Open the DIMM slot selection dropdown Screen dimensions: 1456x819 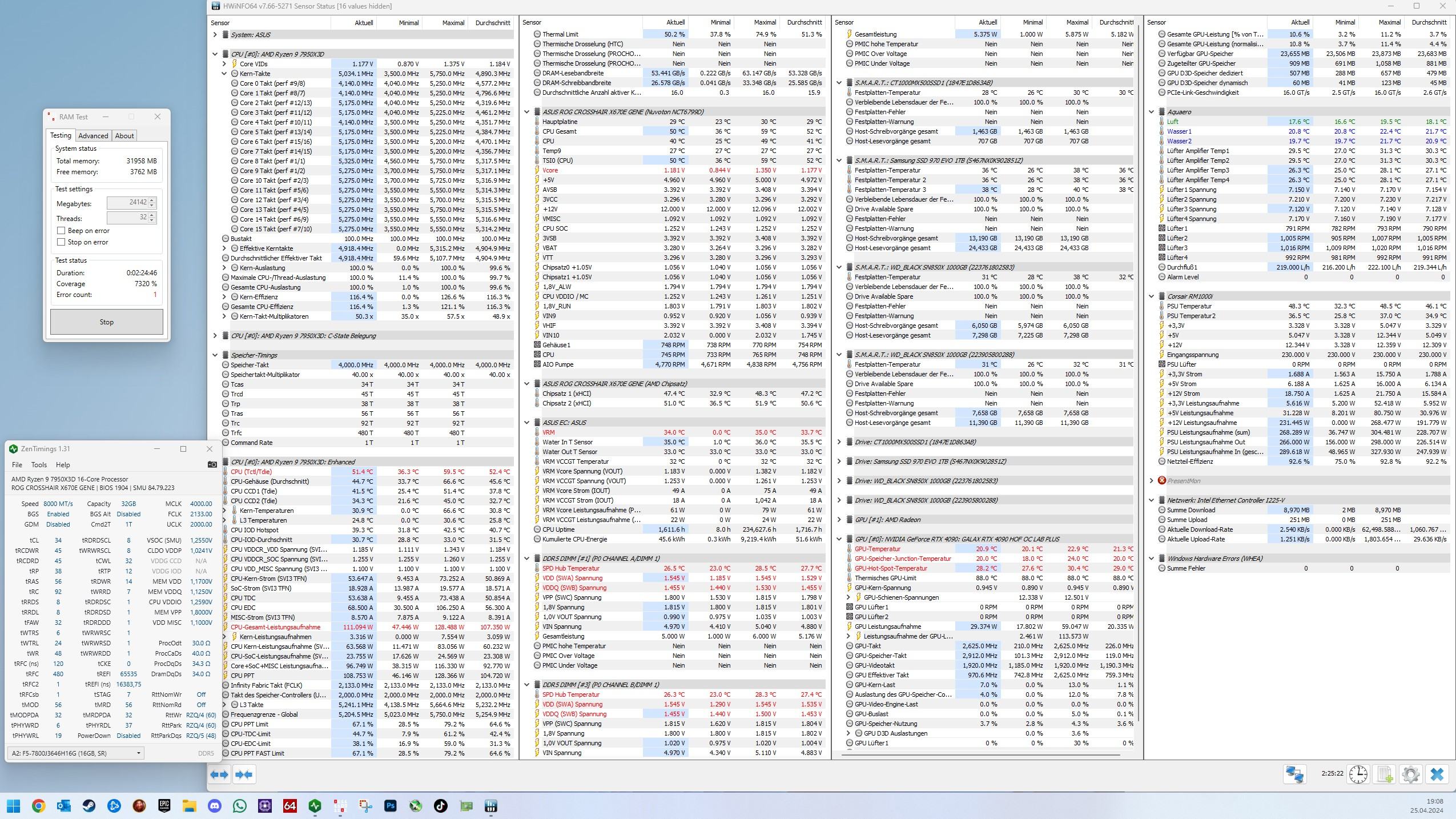138,753
